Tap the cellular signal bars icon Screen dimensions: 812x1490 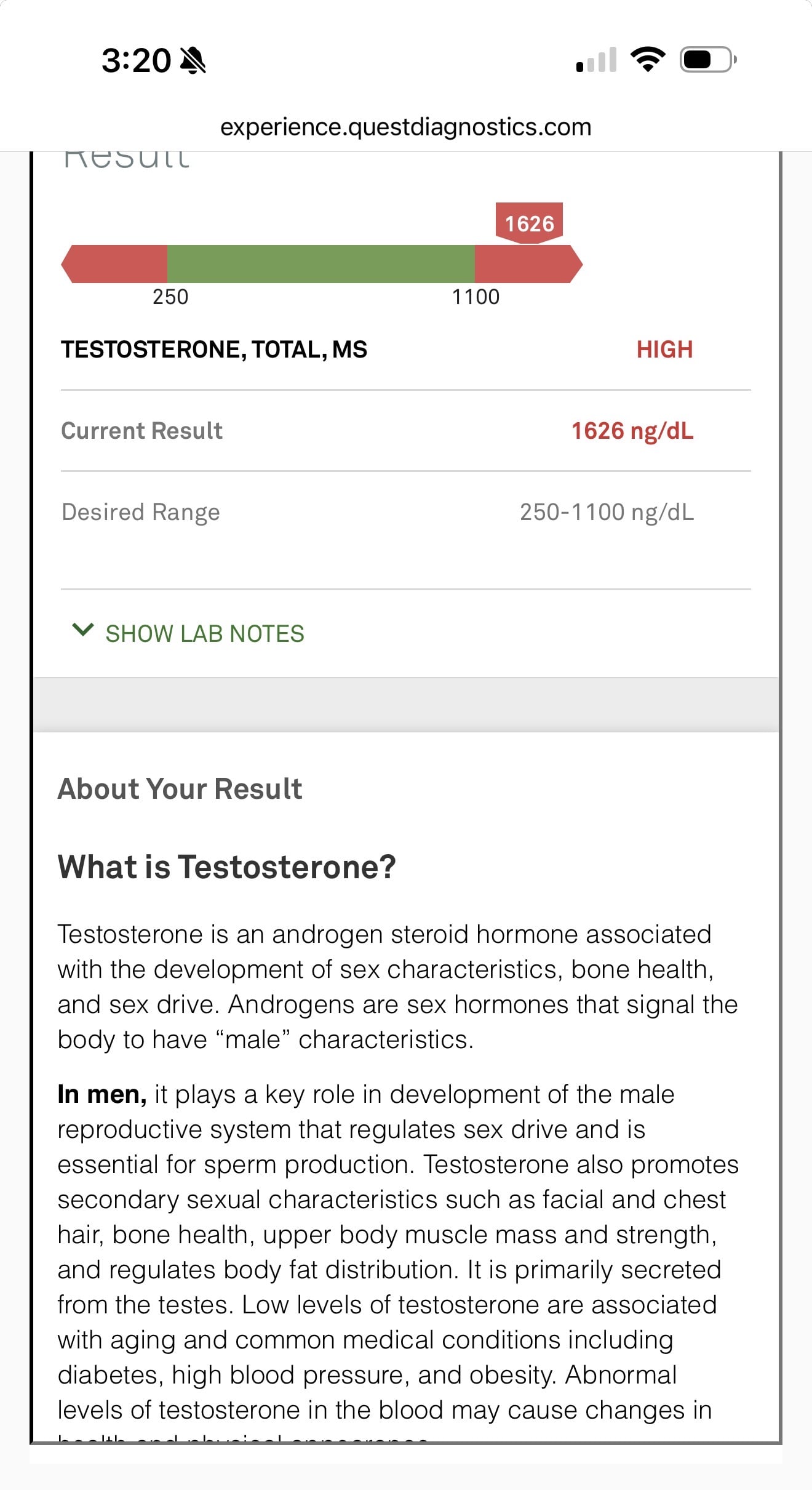click(x=596, y=60)
